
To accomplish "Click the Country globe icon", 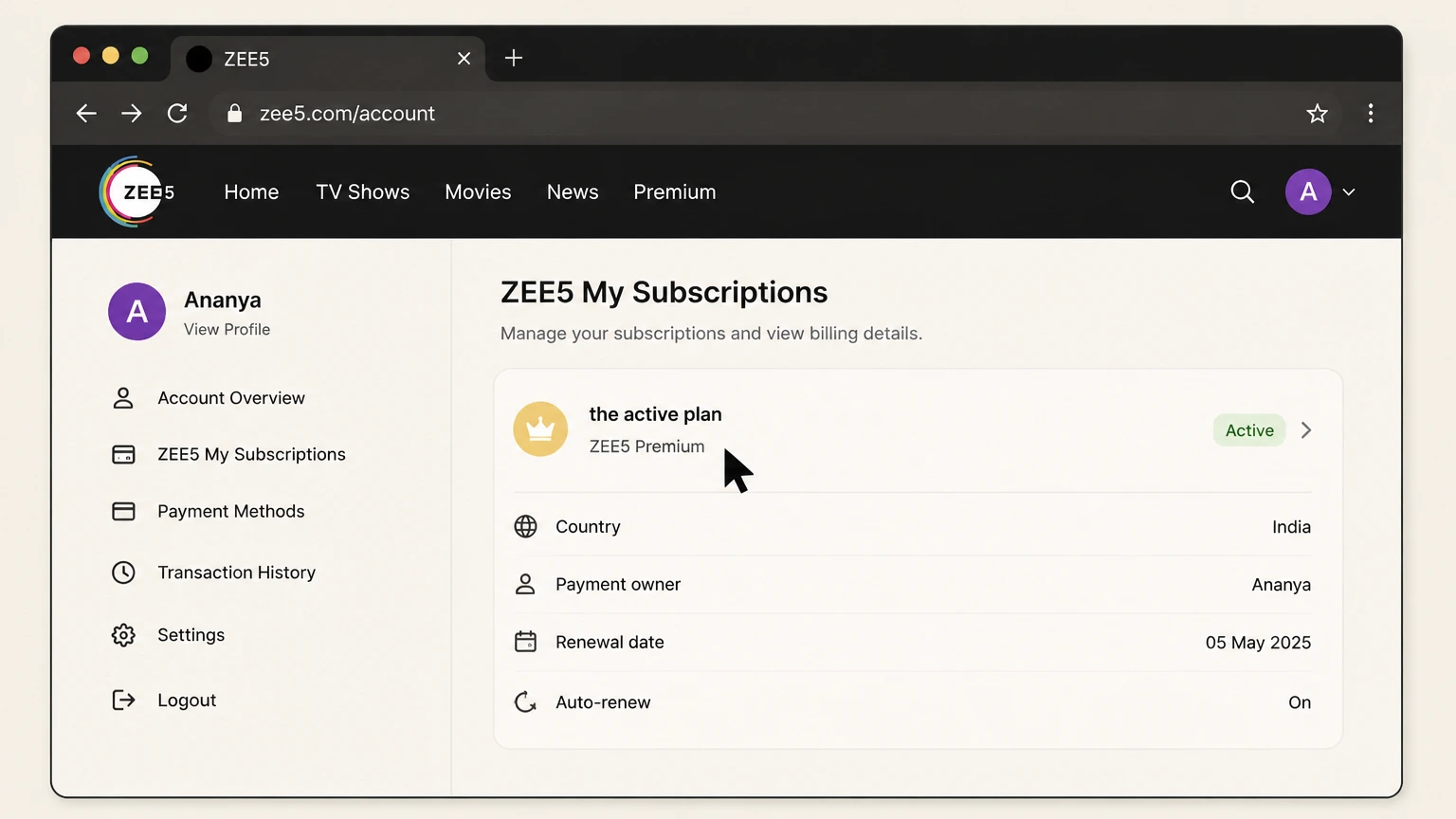I will [525, 526].
